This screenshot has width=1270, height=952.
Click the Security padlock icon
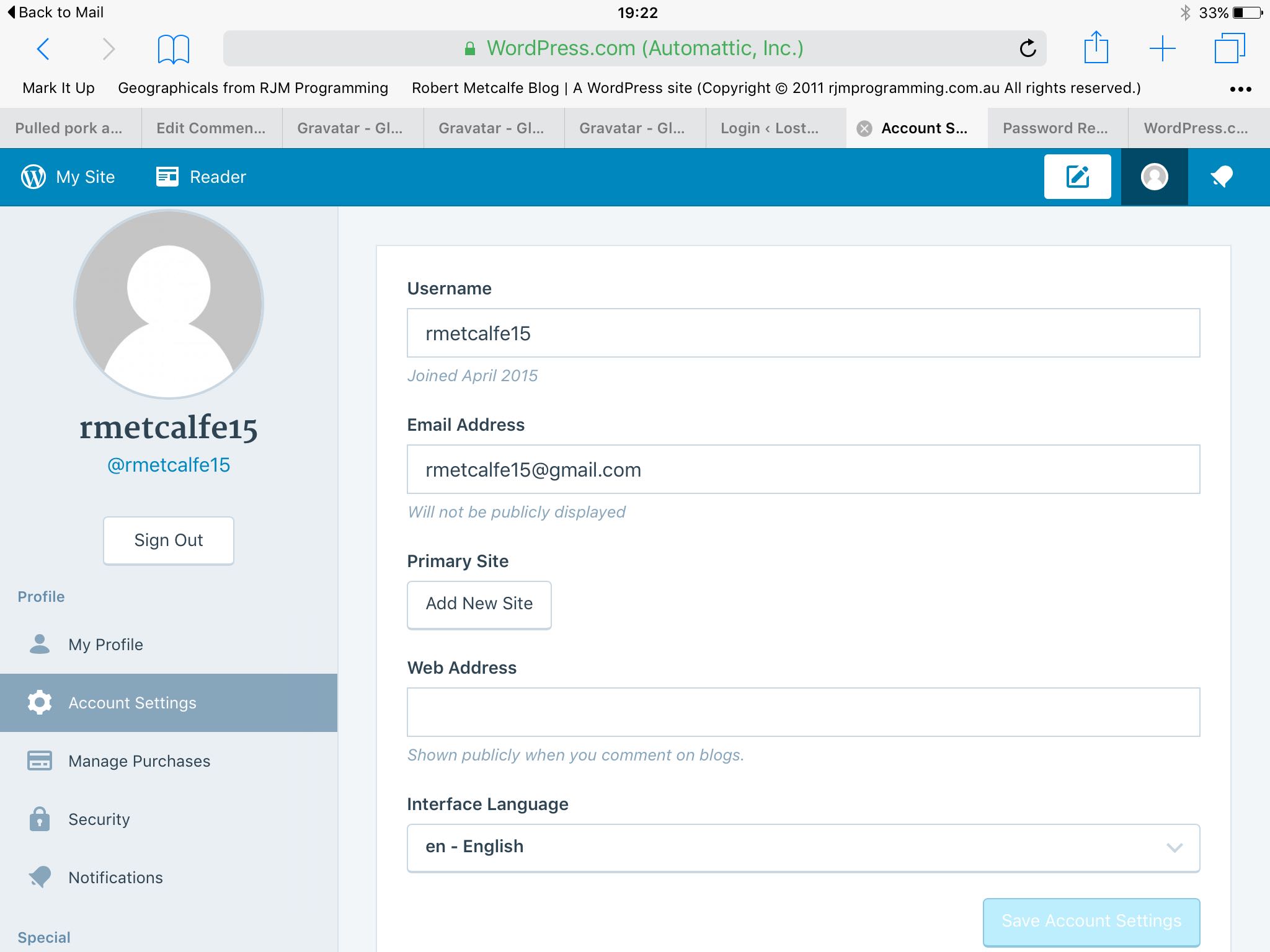[40, 818]
